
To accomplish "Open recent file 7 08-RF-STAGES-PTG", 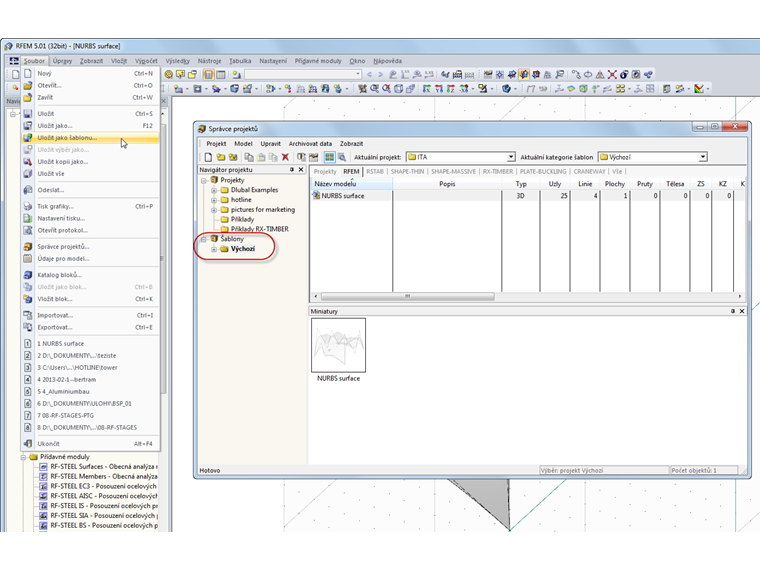I will click(90, 415).
